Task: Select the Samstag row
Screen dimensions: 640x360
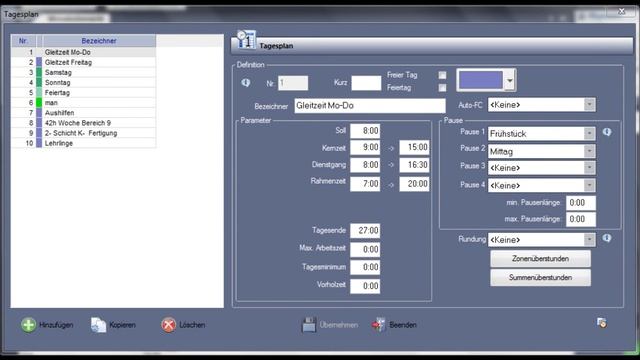Action: [x=83, y=72]
